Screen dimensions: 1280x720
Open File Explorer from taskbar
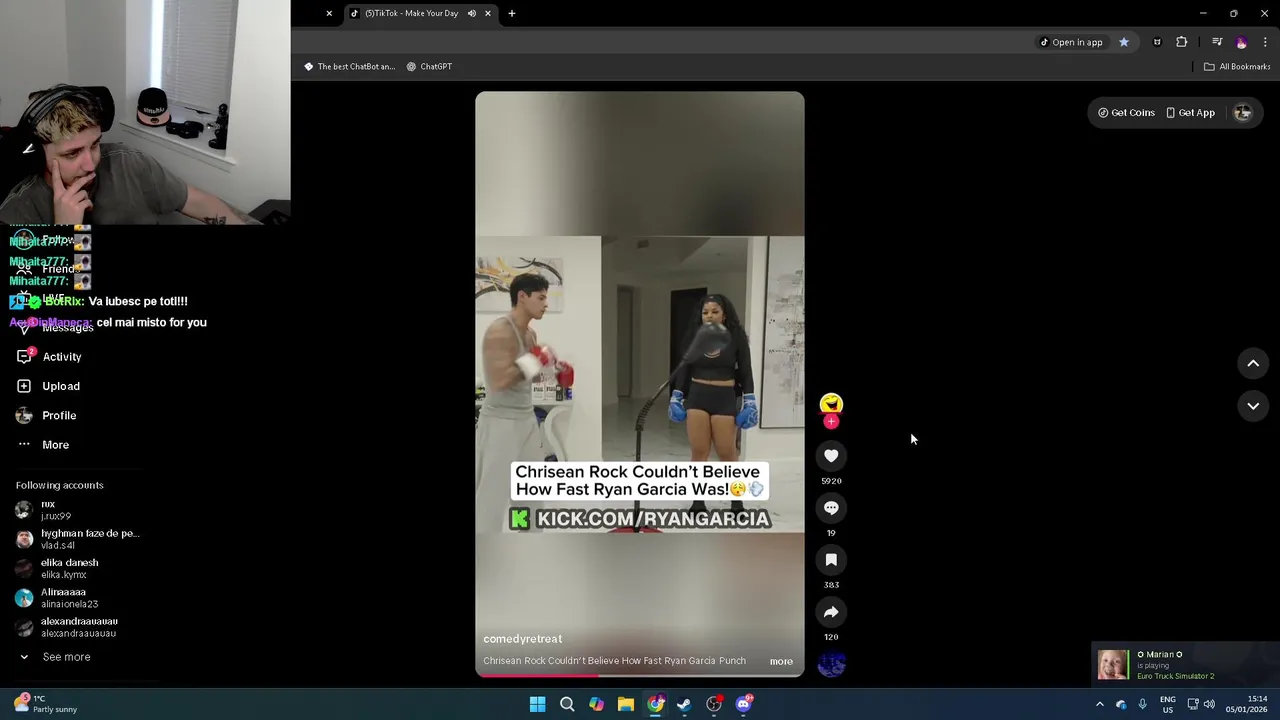pyautogui.click(x=625, y=704)
